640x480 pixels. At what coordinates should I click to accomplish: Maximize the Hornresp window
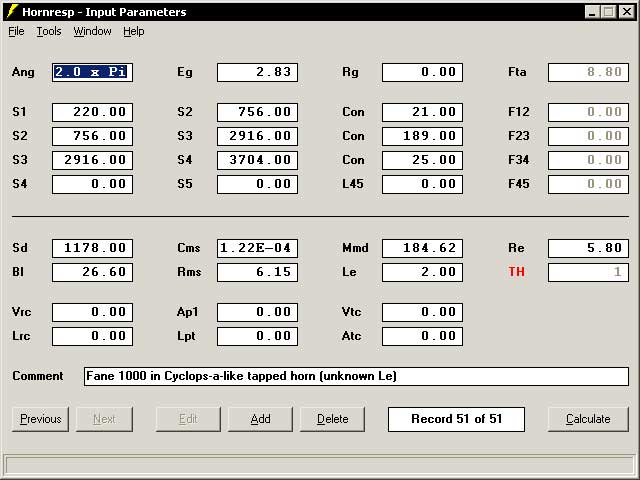[608, 11]
